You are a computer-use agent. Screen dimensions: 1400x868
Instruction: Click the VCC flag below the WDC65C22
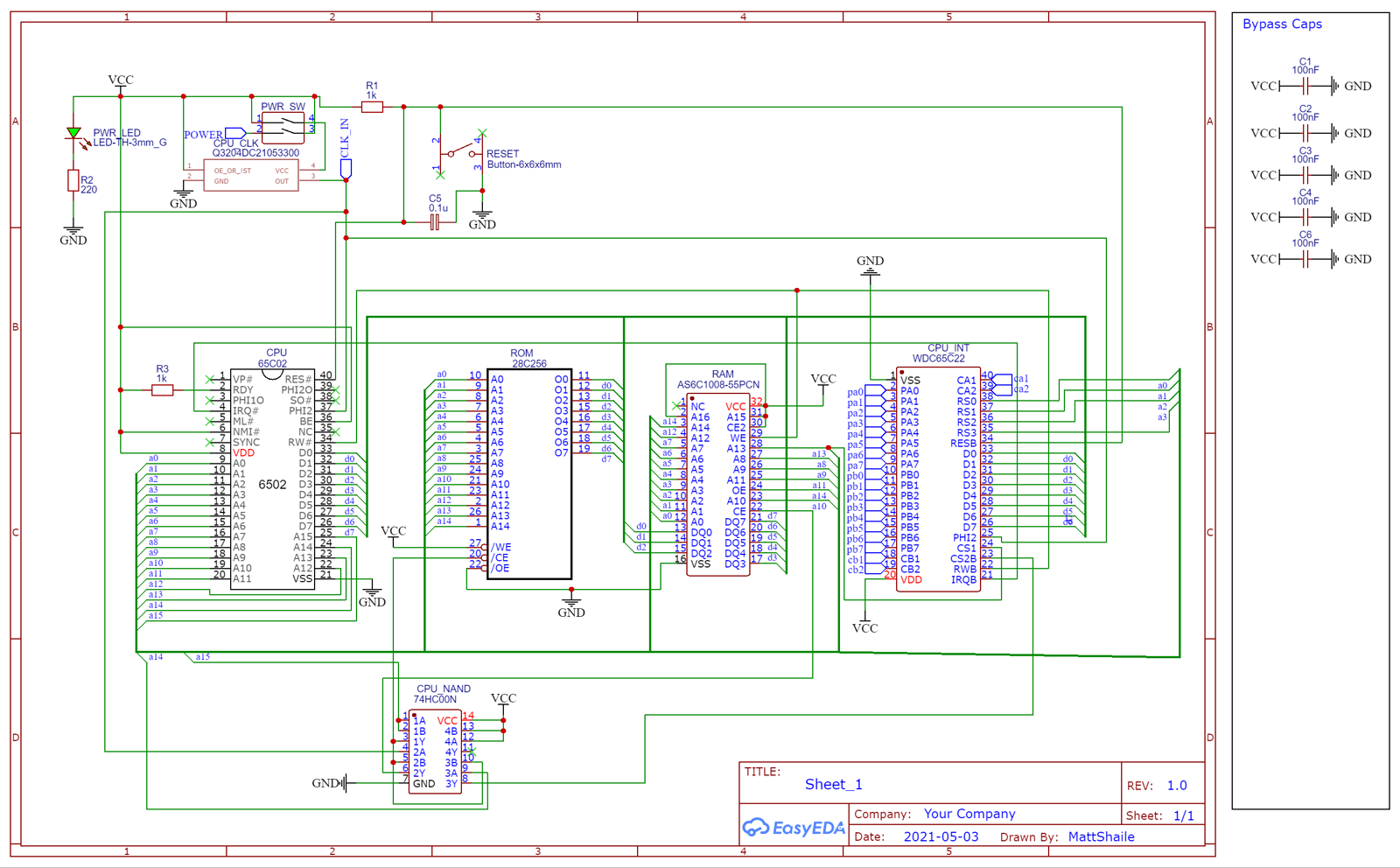[x=864, y=626]
